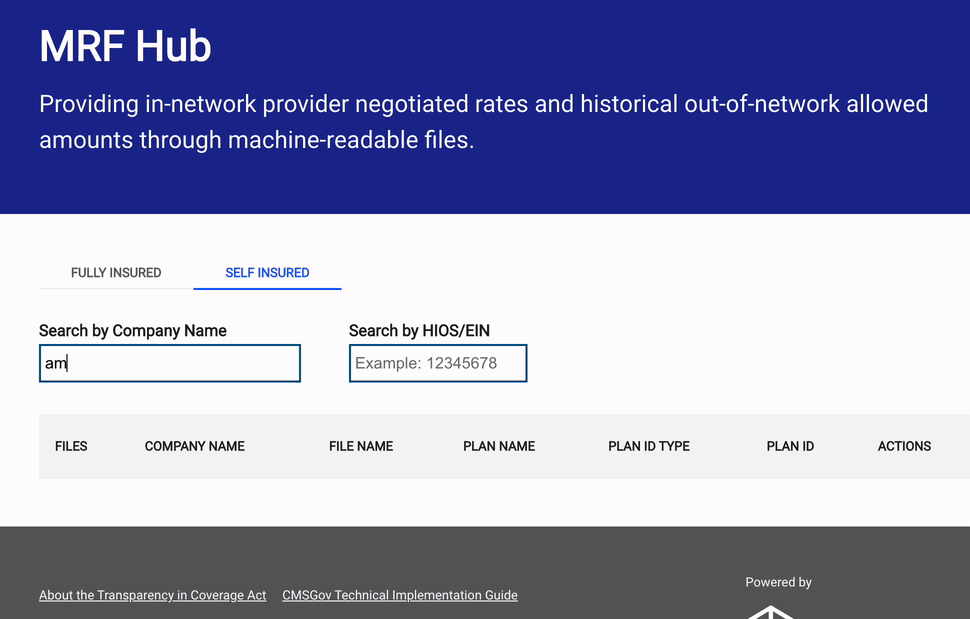Click the Powered by text in footer
The width and height of the screenshot is (970, 619).
778,582
